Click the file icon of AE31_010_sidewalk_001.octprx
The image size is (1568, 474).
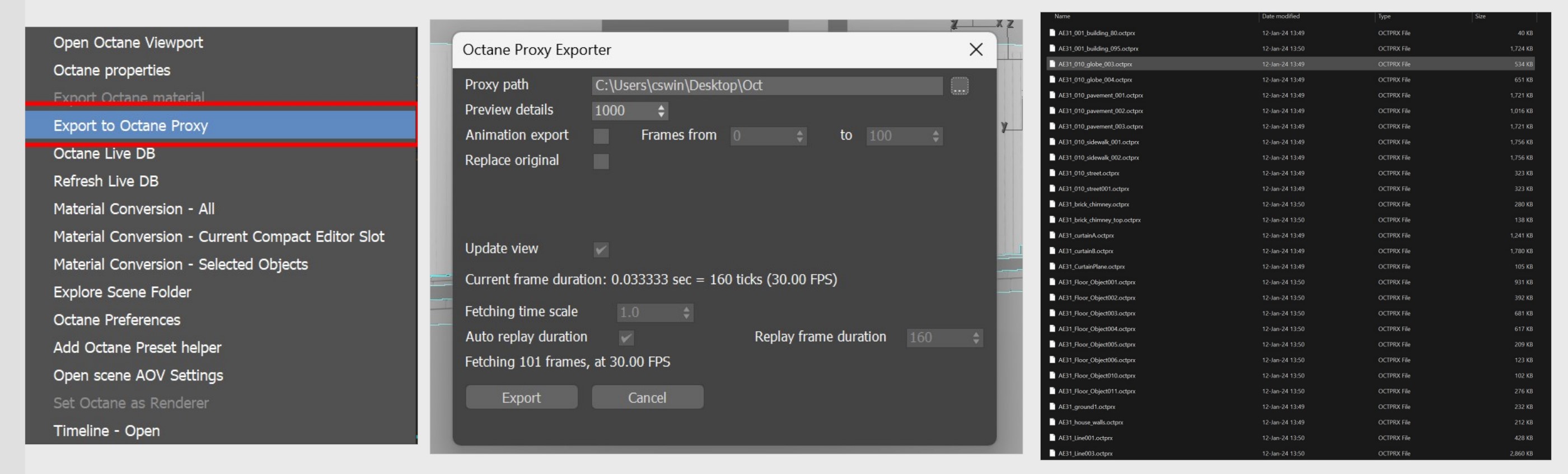(1052, 142)
